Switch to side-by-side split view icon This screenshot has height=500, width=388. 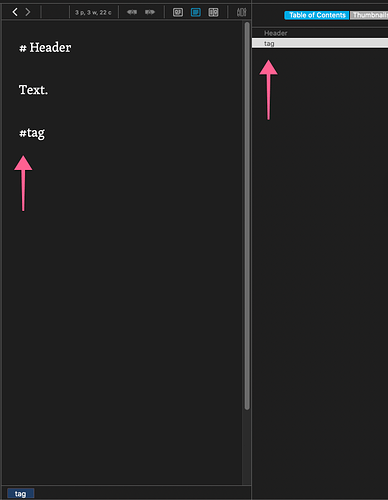[213, 12]
